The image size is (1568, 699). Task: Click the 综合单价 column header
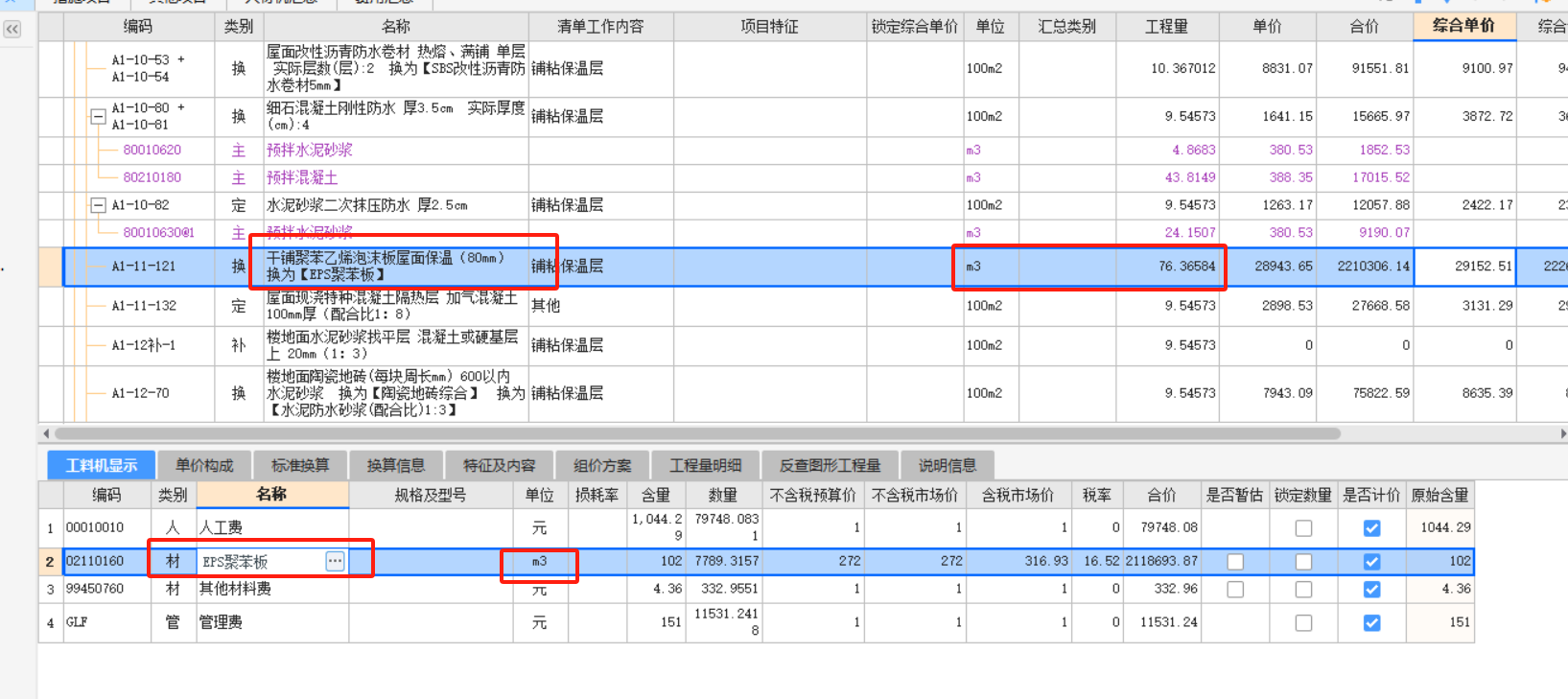click(x=1463, y=26)
